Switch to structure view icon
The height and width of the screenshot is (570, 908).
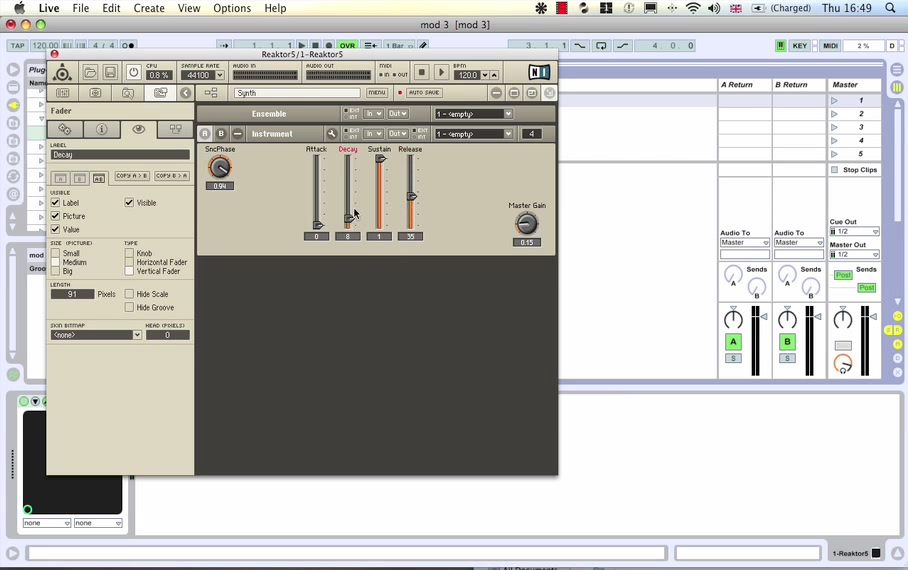(211, 93)
